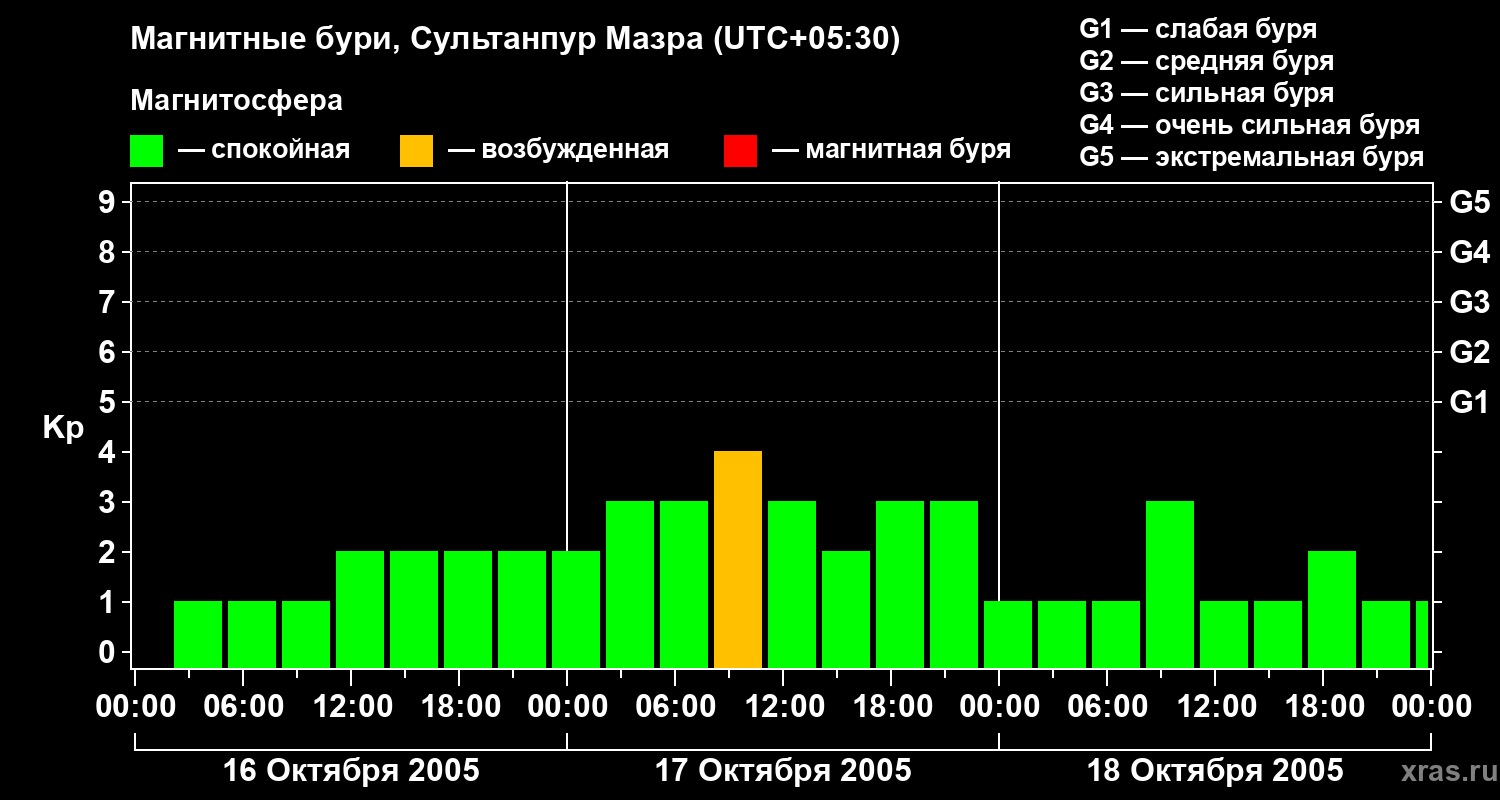Click the Kp 3 bar on 18 October
The height and width of the screenshot is (800, 1500).
coord(1170,585)
